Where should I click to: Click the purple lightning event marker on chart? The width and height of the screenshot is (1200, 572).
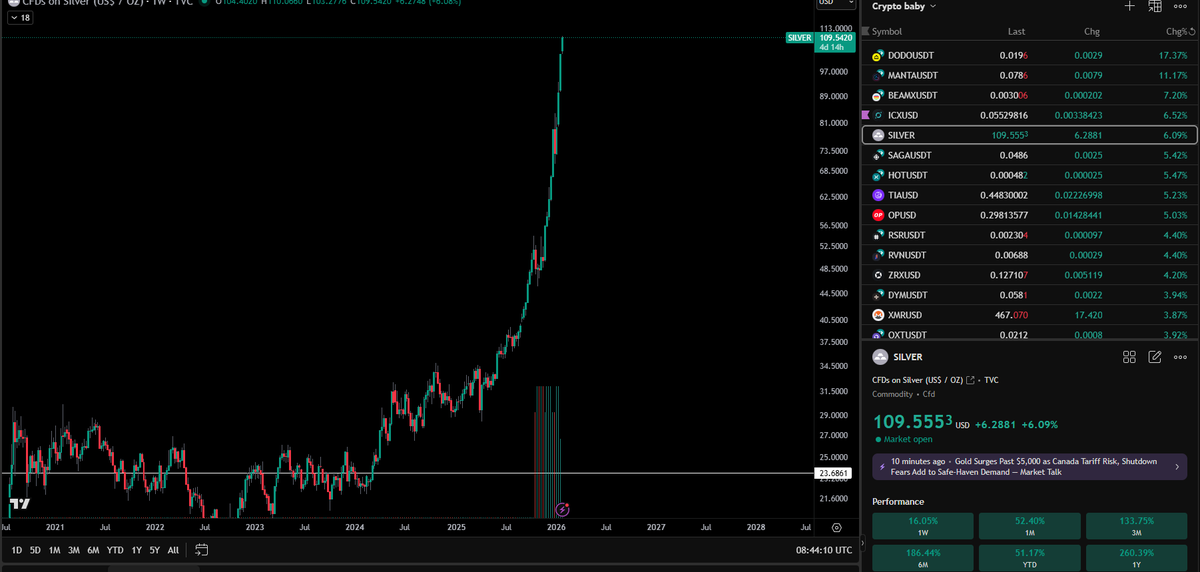(563, 510)
